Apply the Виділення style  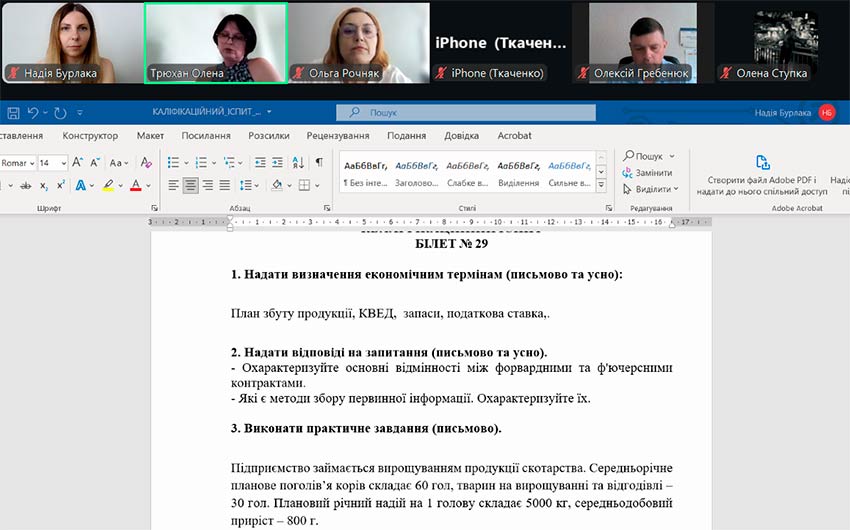pos(518,173)
